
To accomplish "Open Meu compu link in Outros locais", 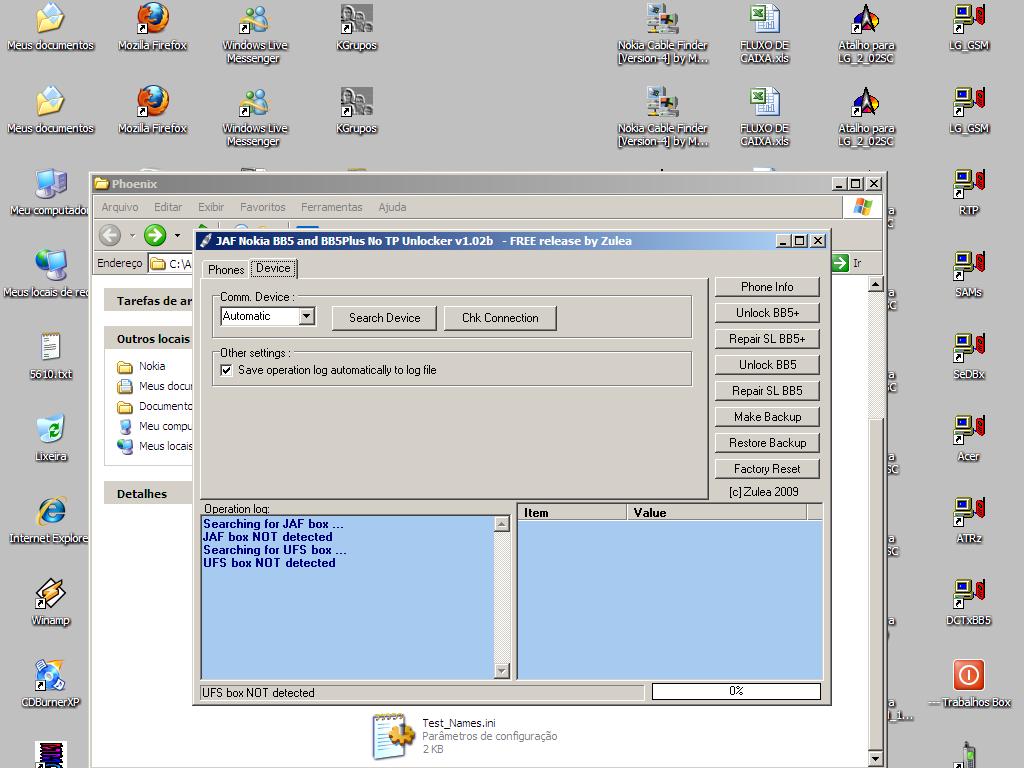I will click(155, 426).
